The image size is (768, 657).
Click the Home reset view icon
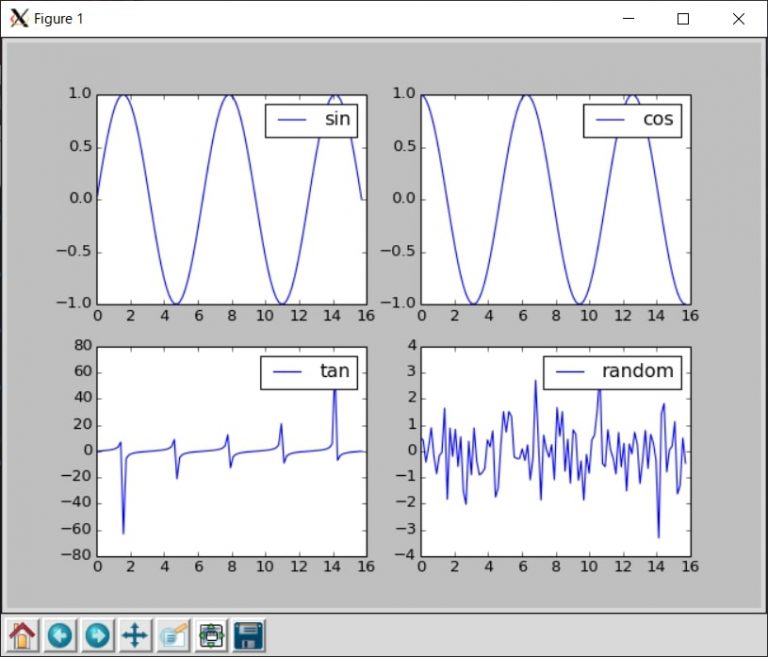pyautogui.click(x=22, y=635)
